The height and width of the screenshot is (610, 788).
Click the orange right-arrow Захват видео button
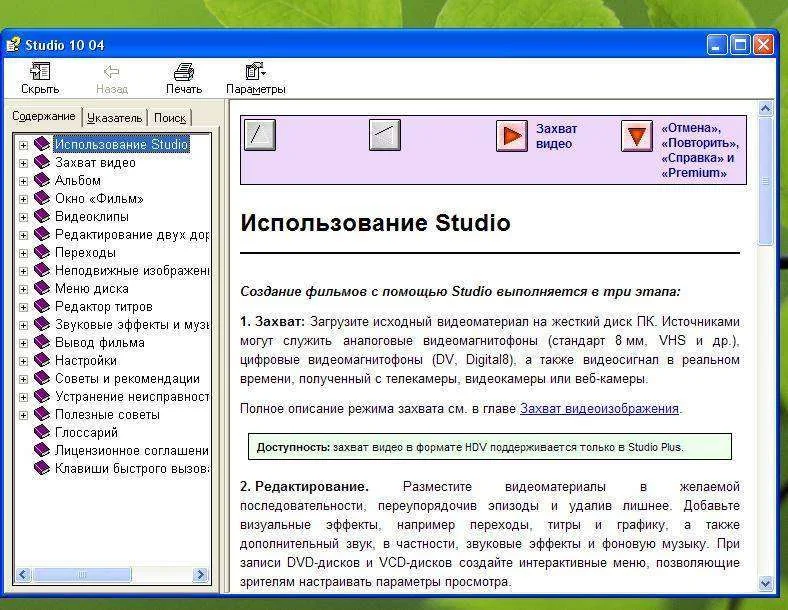click(x=512, y=136)
